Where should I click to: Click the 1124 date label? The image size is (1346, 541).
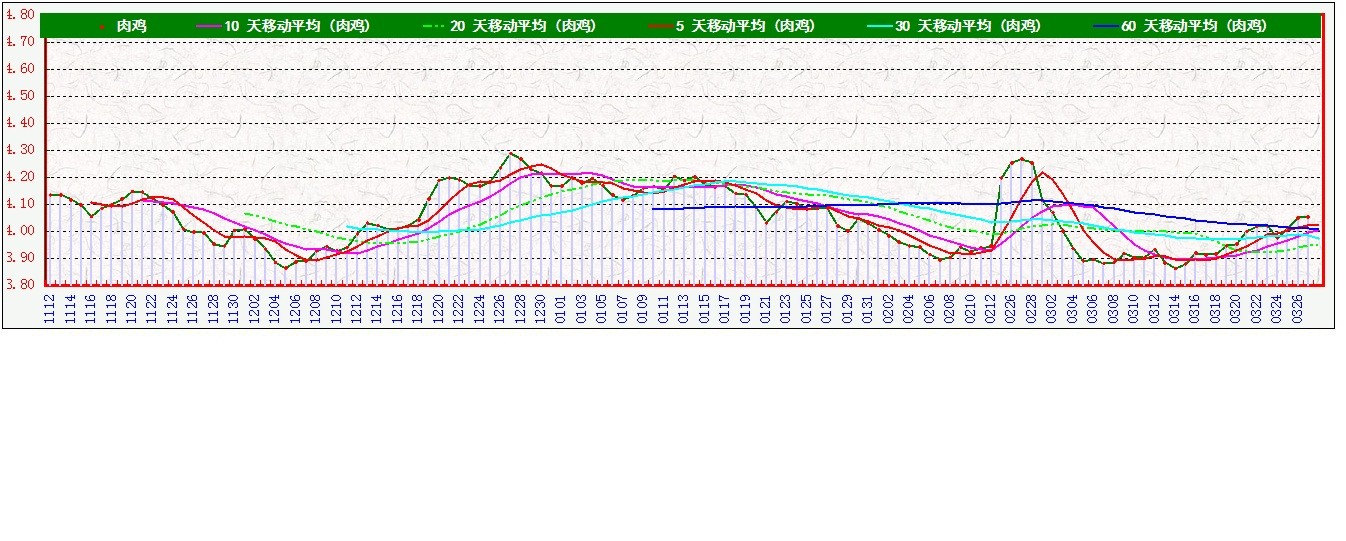pos(173,307)
